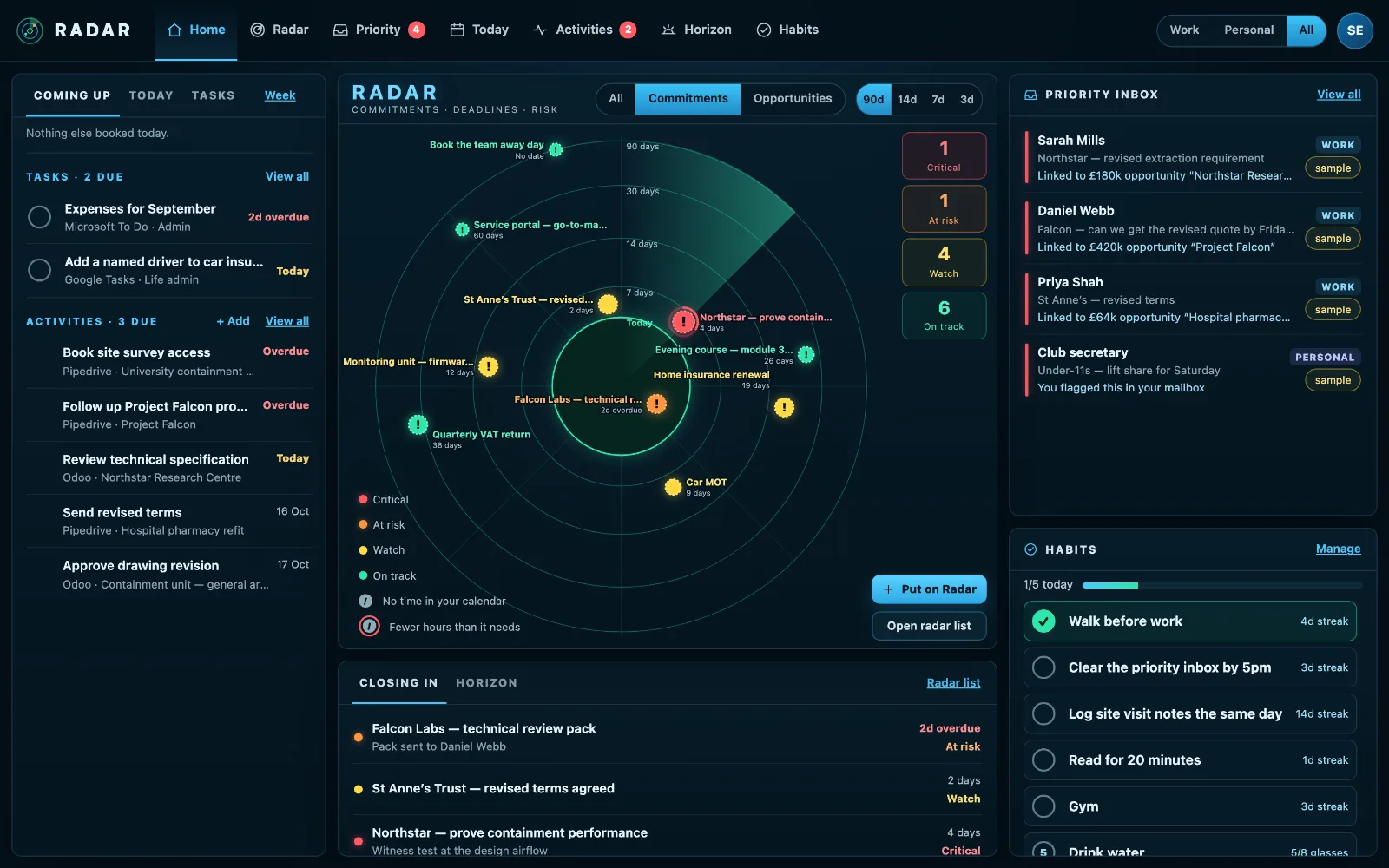Click the No time in calendar legend icon
Viewport: 1389px width, 868px height.
click(x=365, y=601)
